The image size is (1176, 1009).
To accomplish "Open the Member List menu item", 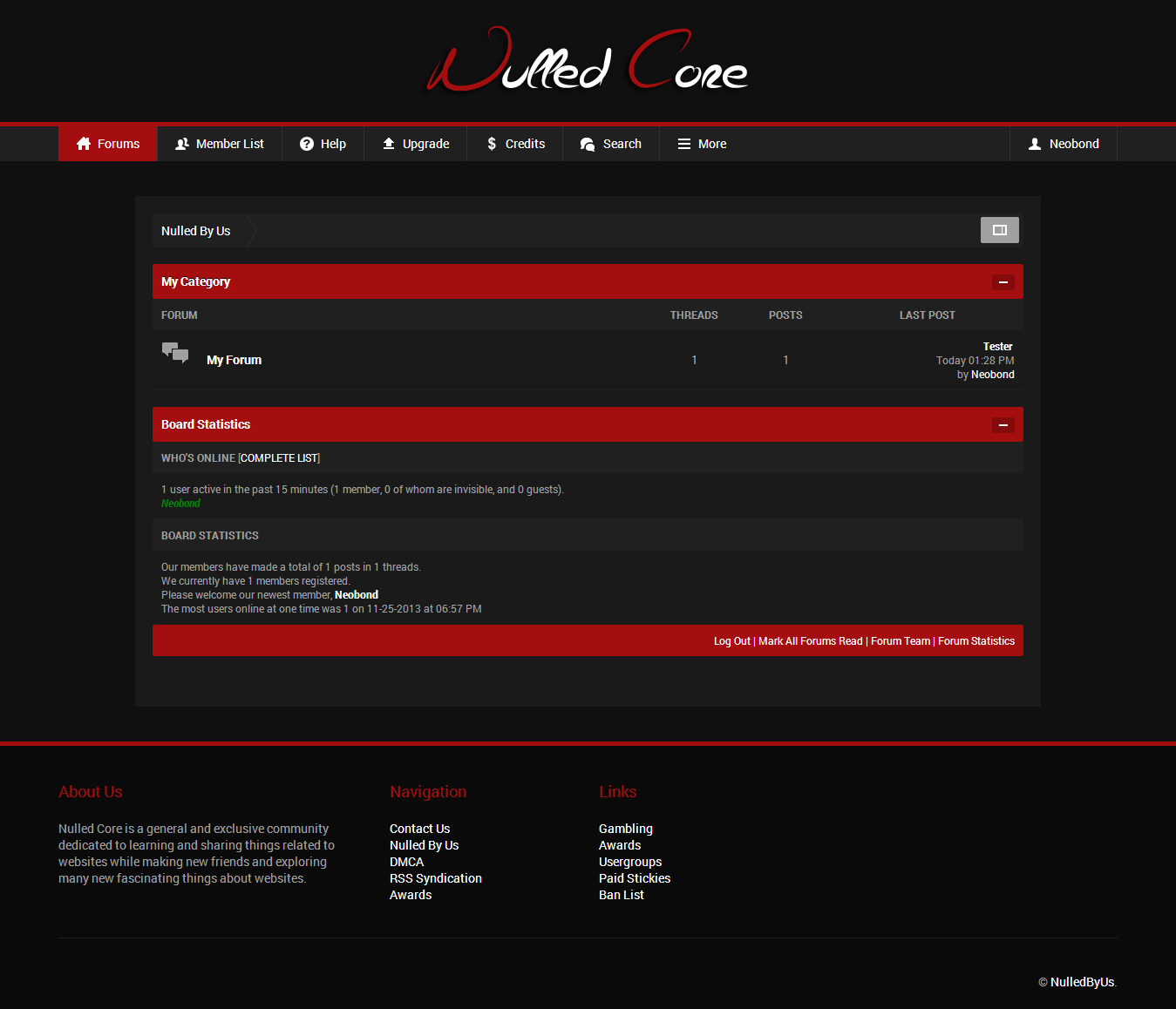I will click(229, 144).
